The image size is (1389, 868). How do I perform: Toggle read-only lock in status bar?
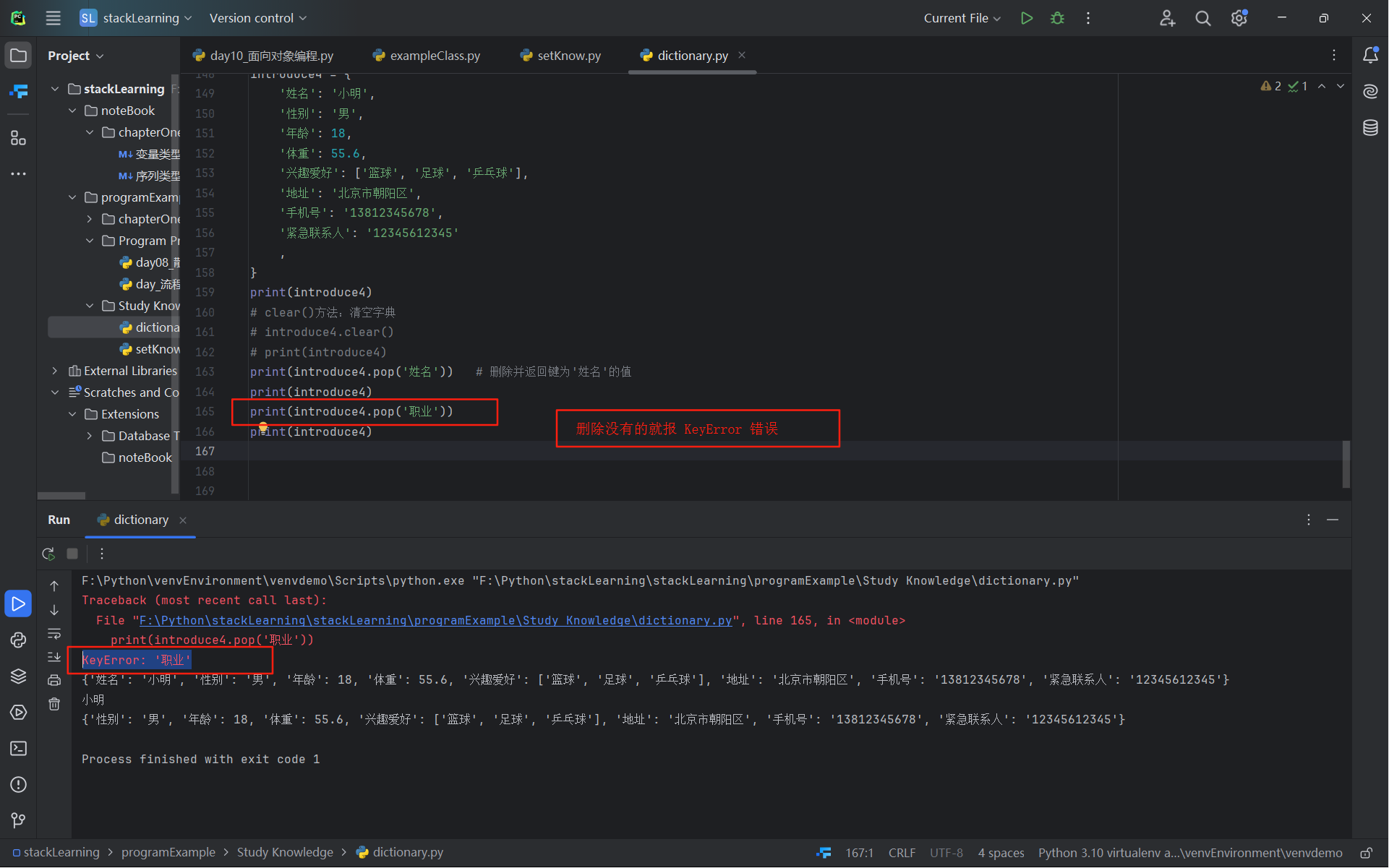[1366, 853]
